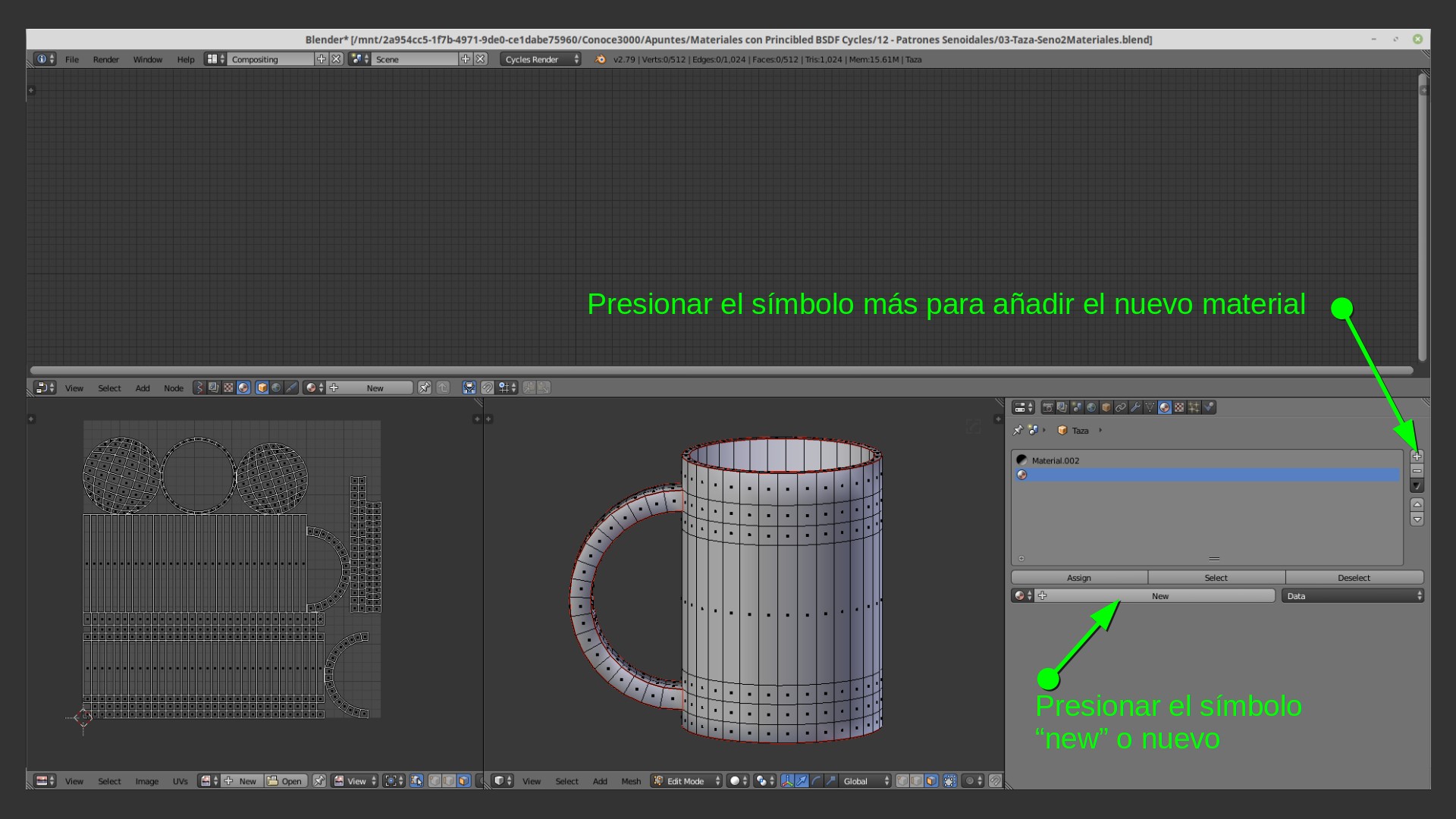This screenshot has height=819, width=1456.
Task: Click Assign button in material panel
Action: tap(1079, 578)
